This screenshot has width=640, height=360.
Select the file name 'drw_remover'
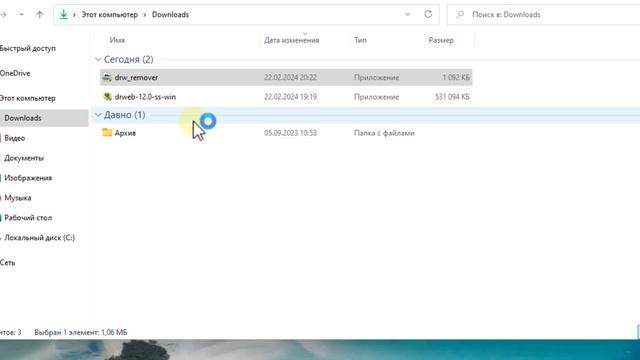point(136,77)
